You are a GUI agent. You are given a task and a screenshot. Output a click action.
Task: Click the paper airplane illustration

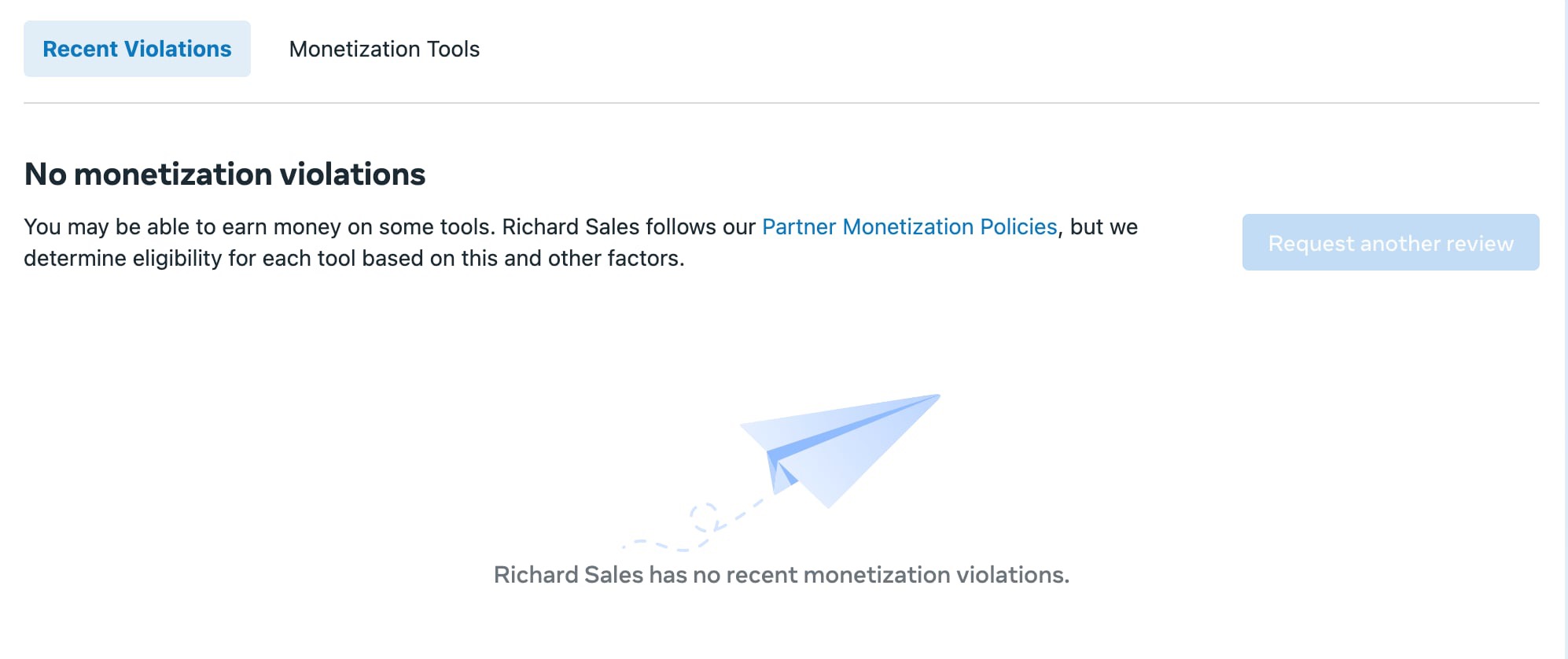point(839,450)
